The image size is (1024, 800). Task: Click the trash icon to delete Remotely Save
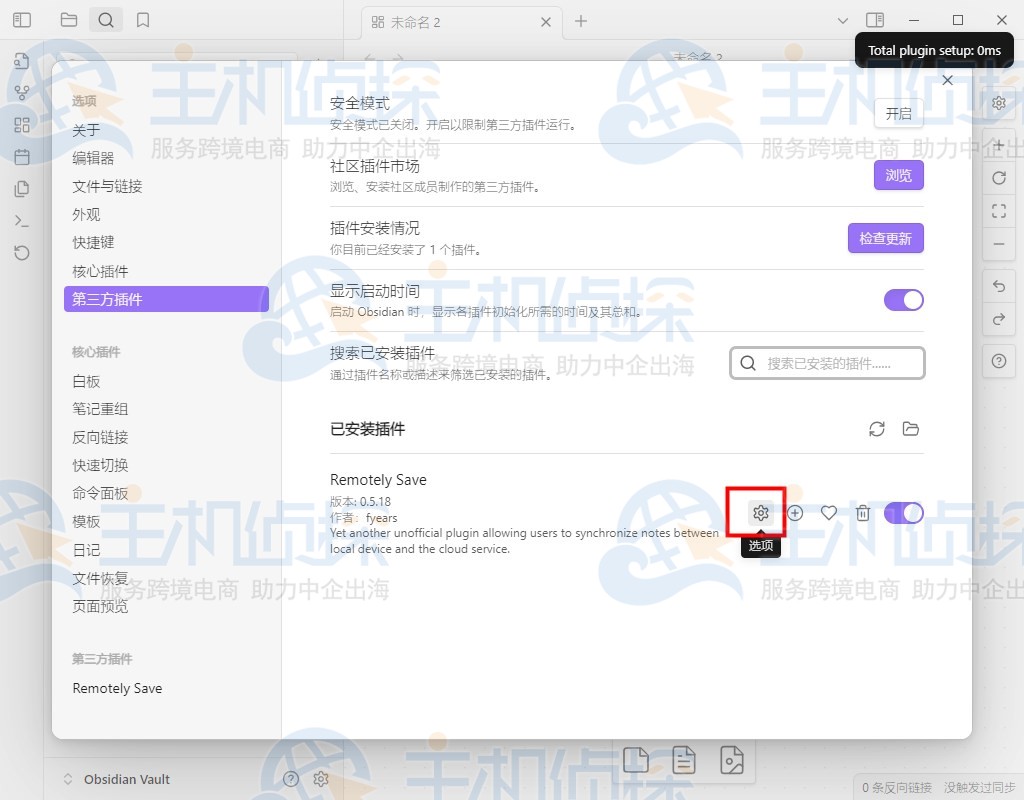point(863,512)
